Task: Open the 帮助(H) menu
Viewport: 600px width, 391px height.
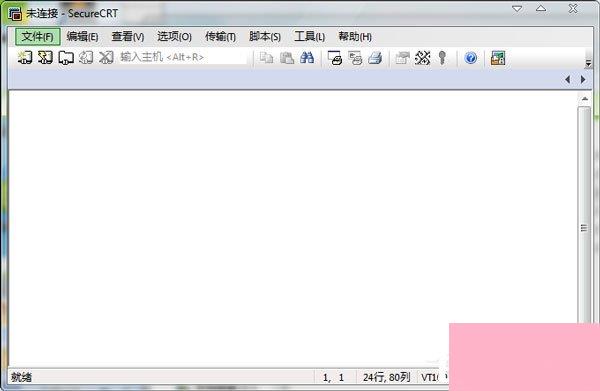Action: click(x=355, y=37)
